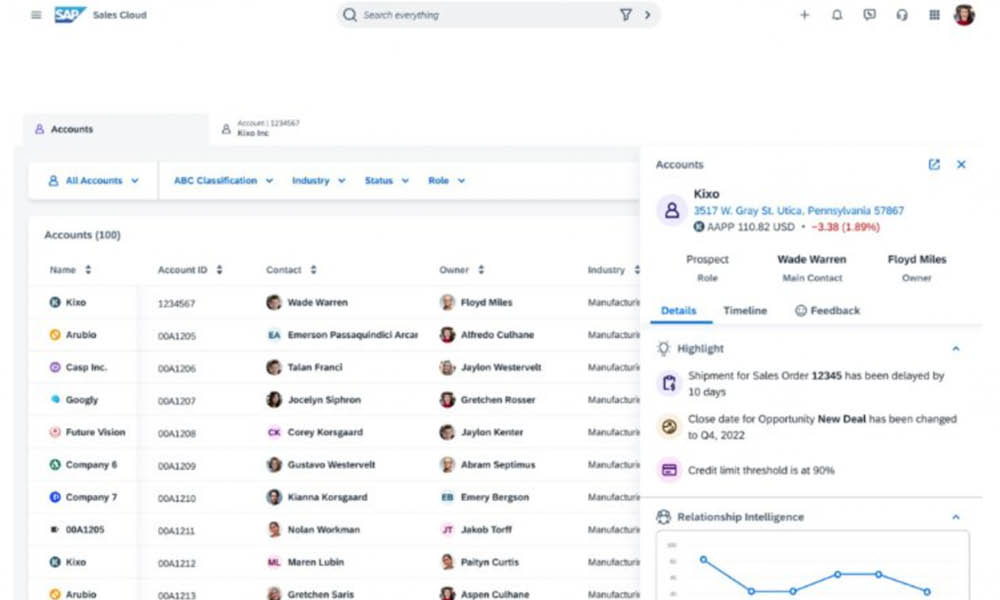Click contact Kianna Korsgaard

(x=327, y=497)
